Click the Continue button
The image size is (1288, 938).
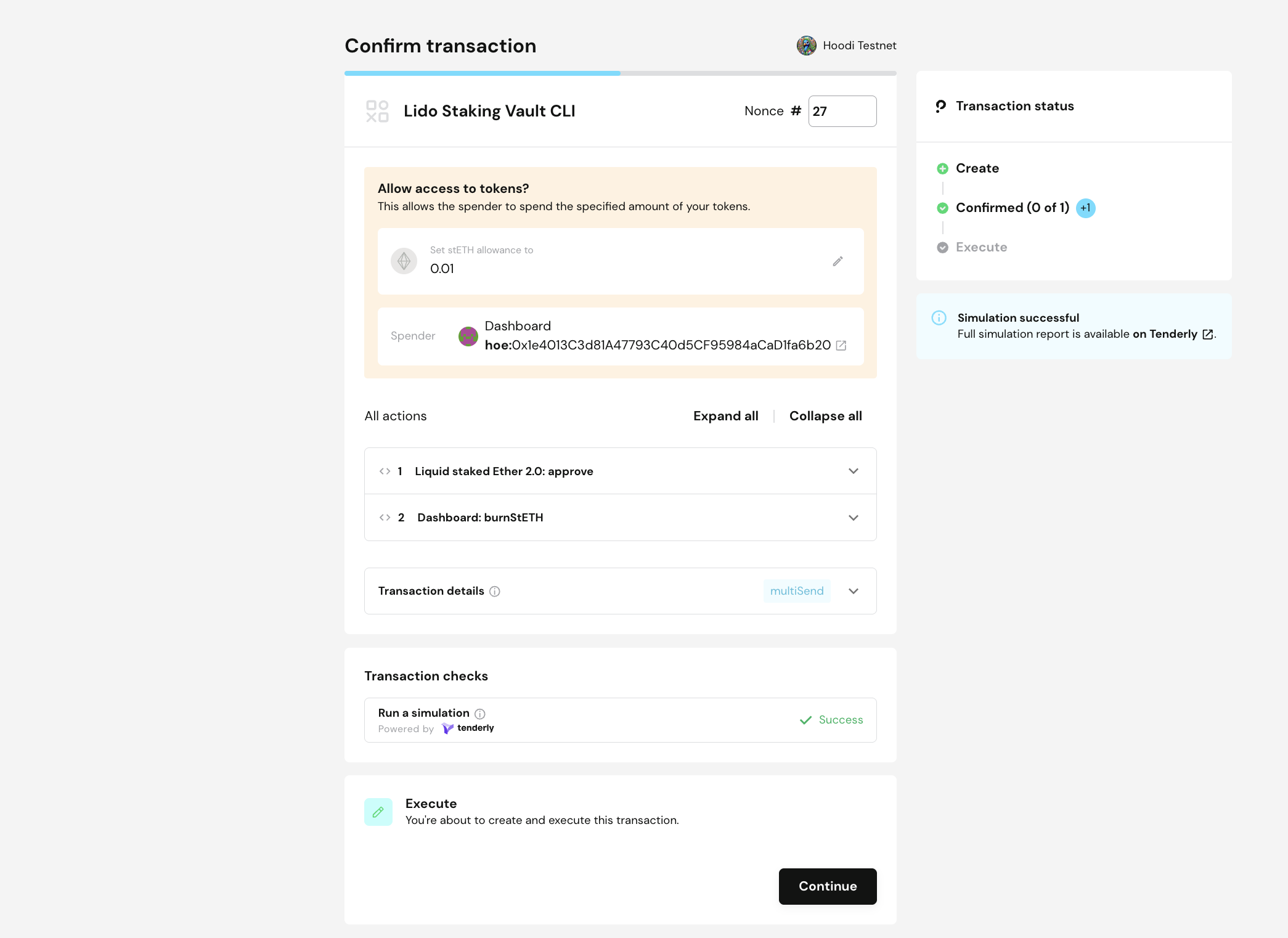click(x=827, y=886)
